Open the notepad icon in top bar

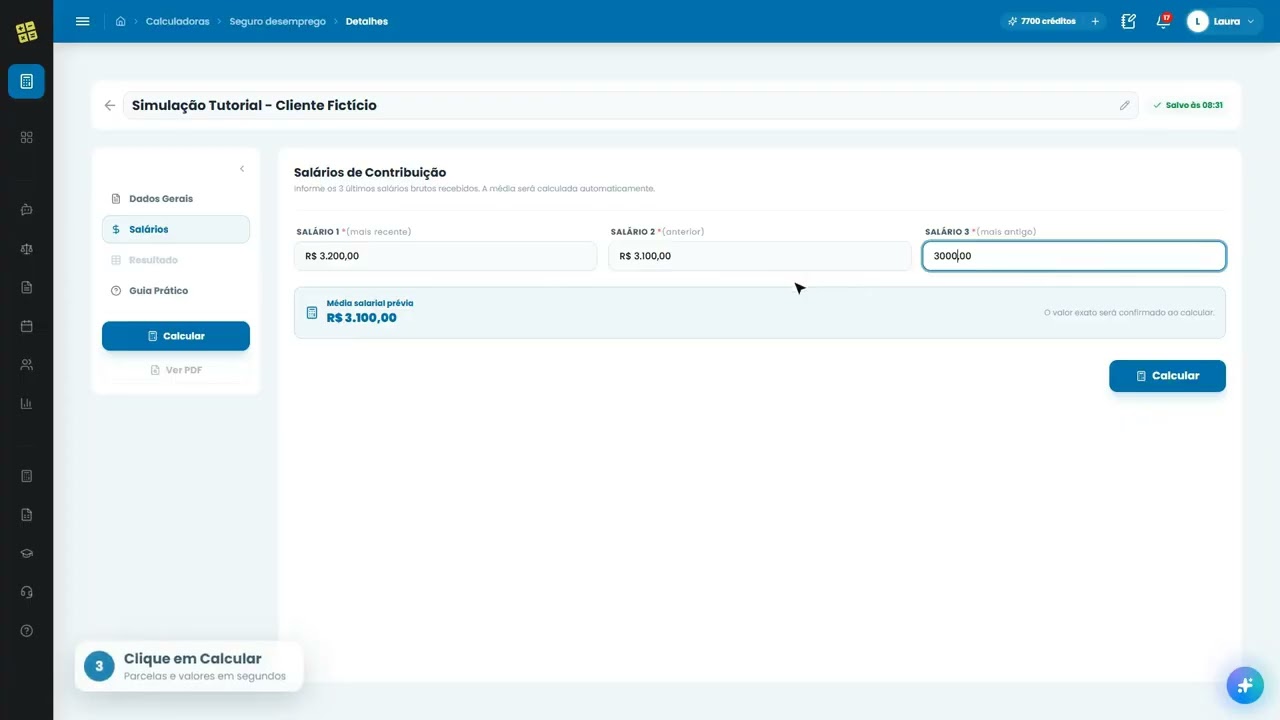tap(1129, 21)
